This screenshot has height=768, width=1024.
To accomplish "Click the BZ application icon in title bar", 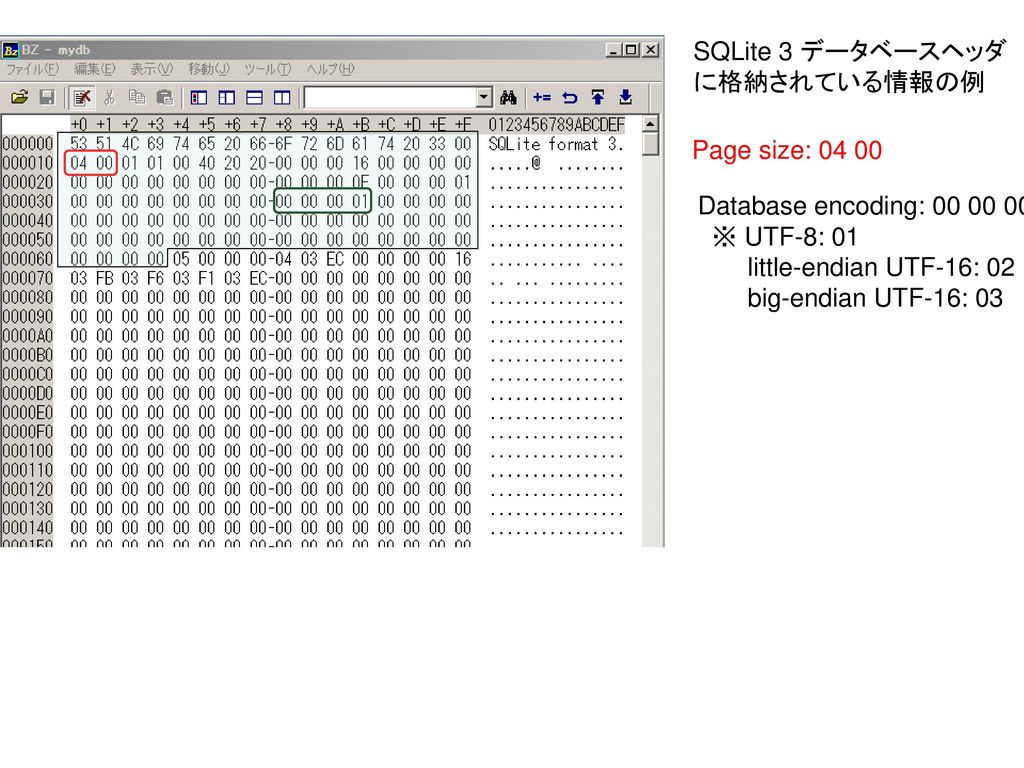I will 10,50.
